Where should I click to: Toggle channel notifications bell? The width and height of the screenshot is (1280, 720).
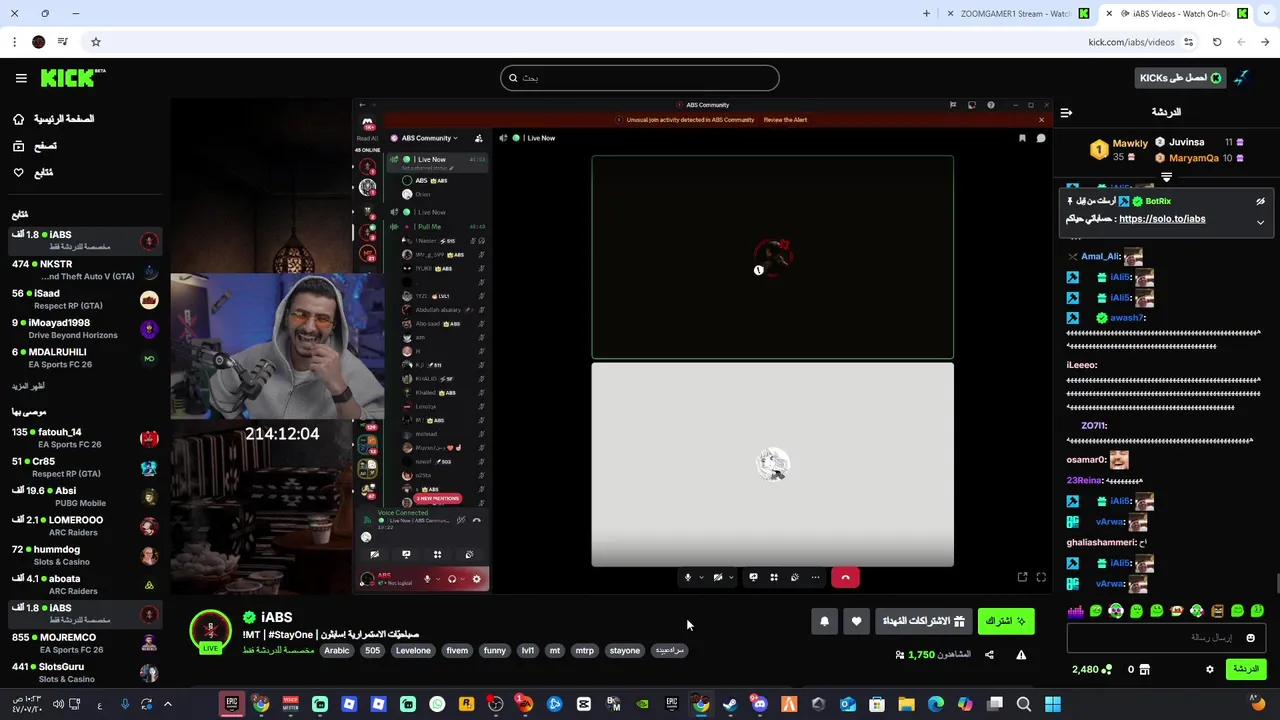(x=824, y=621)
